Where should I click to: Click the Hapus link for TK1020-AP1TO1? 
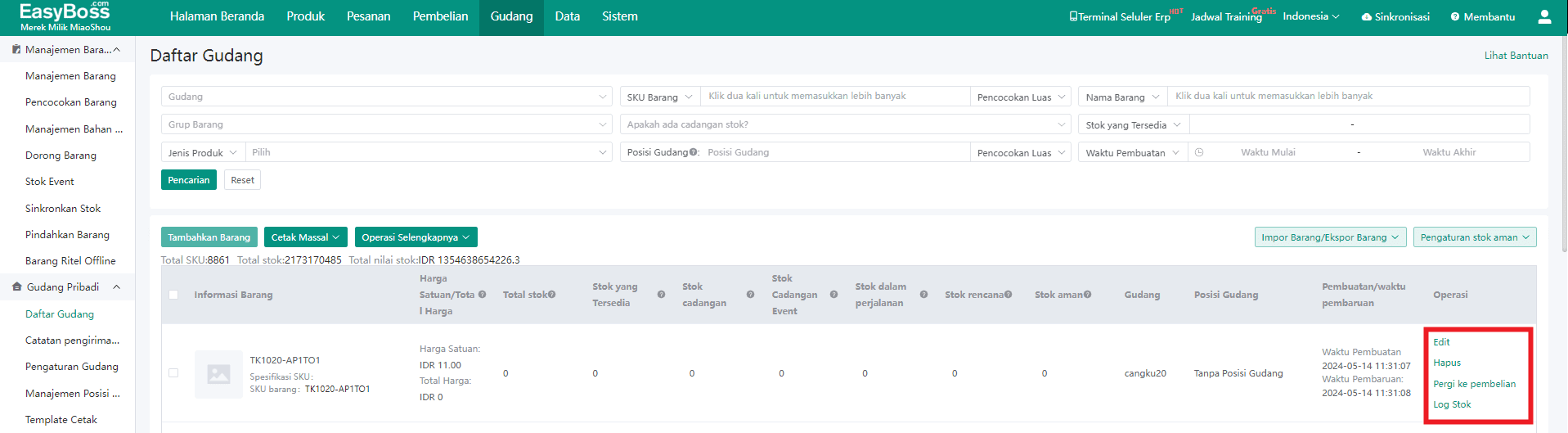[x=1447, y=363]
